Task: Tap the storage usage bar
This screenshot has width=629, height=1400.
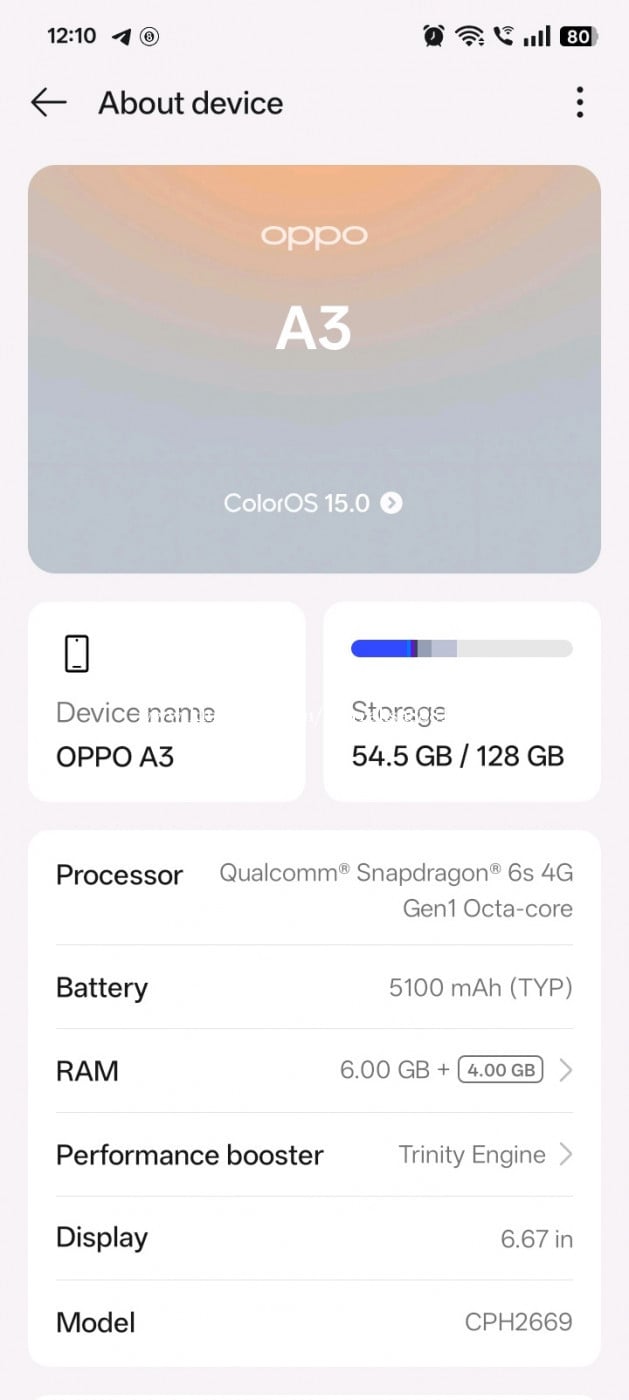Action: pyautogui.click(x=461, y=649)
